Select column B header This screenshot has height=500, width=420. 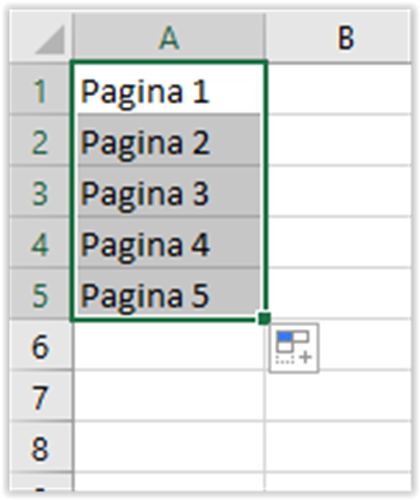tap(339, 37)
